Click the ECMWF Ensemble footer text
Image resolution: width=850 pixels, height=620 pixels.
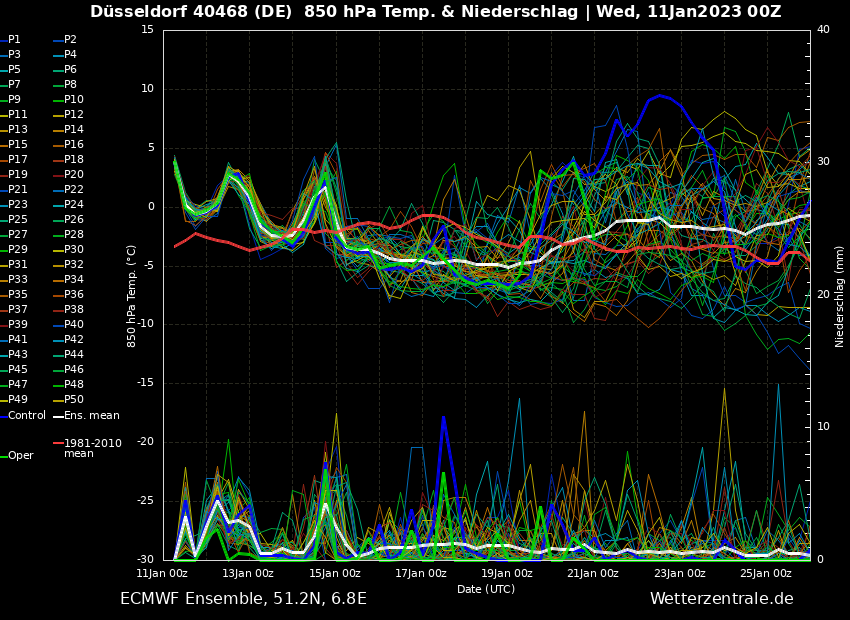[243, 599]
